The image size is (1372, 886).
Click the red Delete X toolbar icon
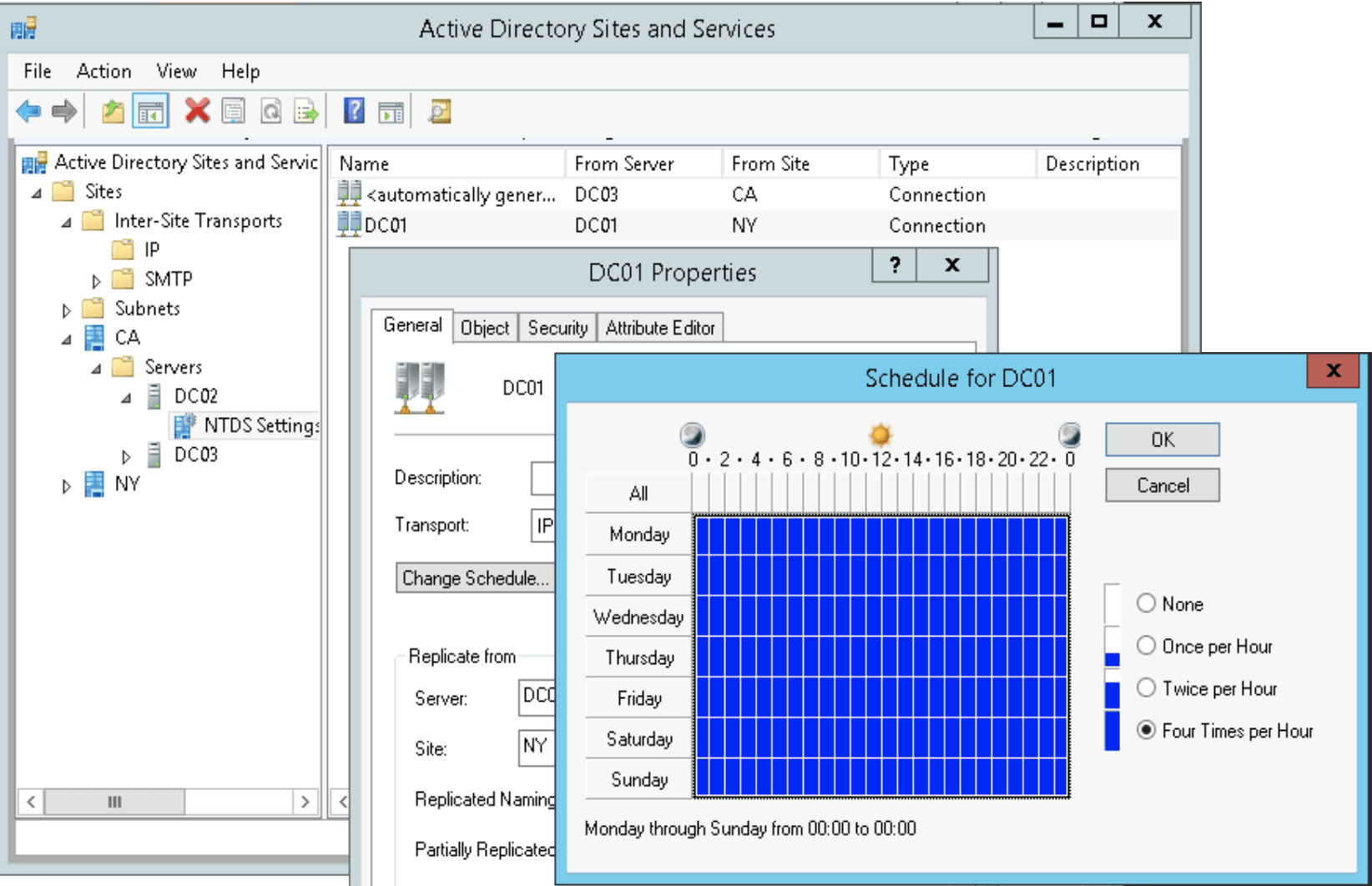pos(197,111)
